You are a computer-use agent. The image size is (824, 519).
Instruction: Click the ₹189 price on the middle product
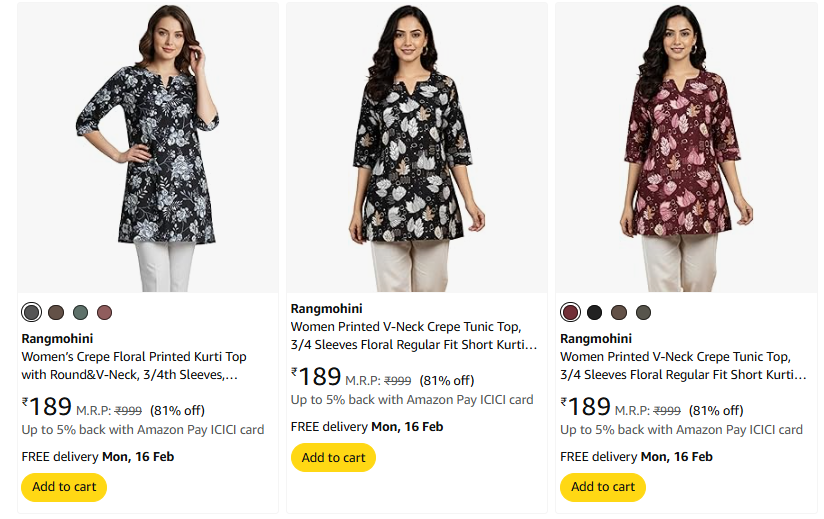pyautogui.click(x=317, y=377)
